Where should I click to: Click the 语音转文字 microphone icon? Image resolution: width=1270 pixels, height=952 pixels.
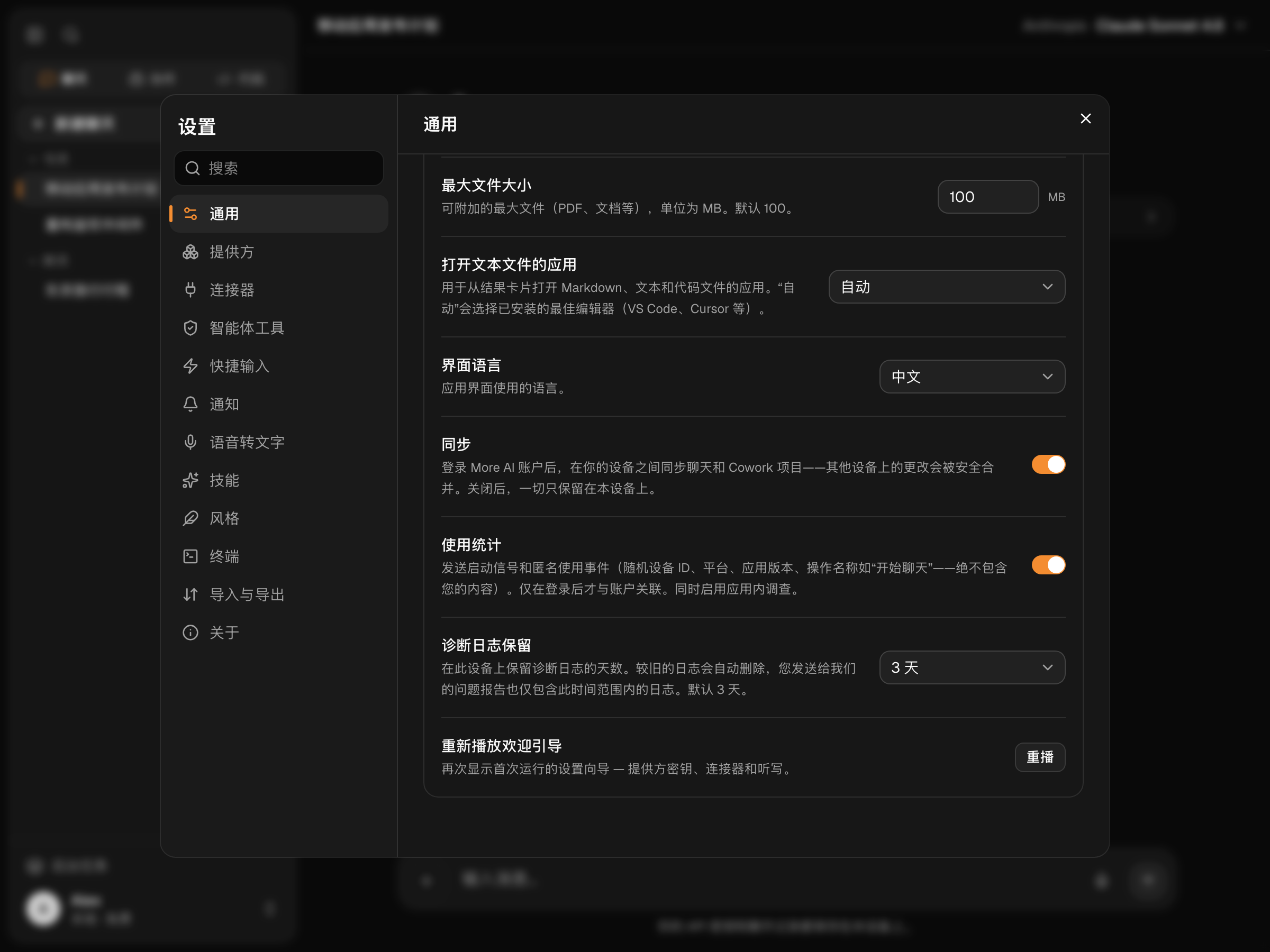(190, 443)
